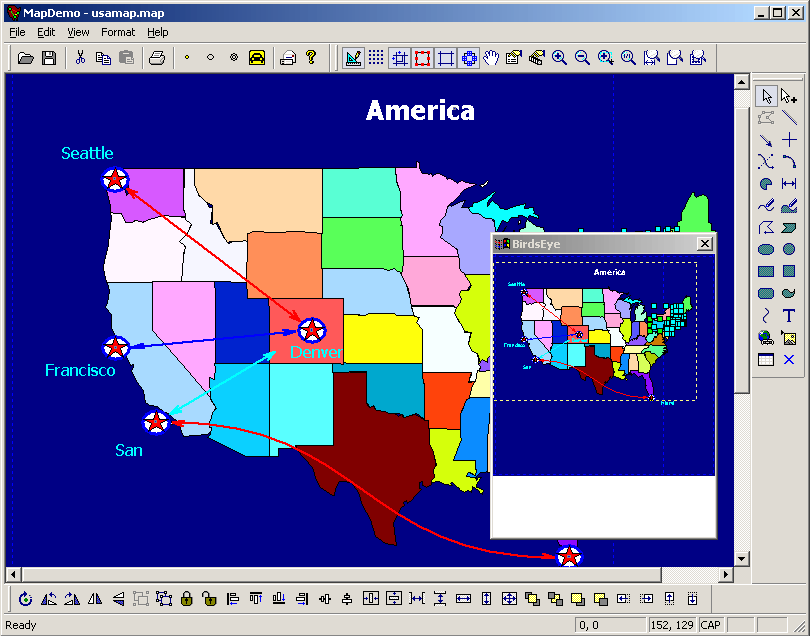Pick the pie shape tool
This screenshot has height=636, width=810.
(766, 184)
